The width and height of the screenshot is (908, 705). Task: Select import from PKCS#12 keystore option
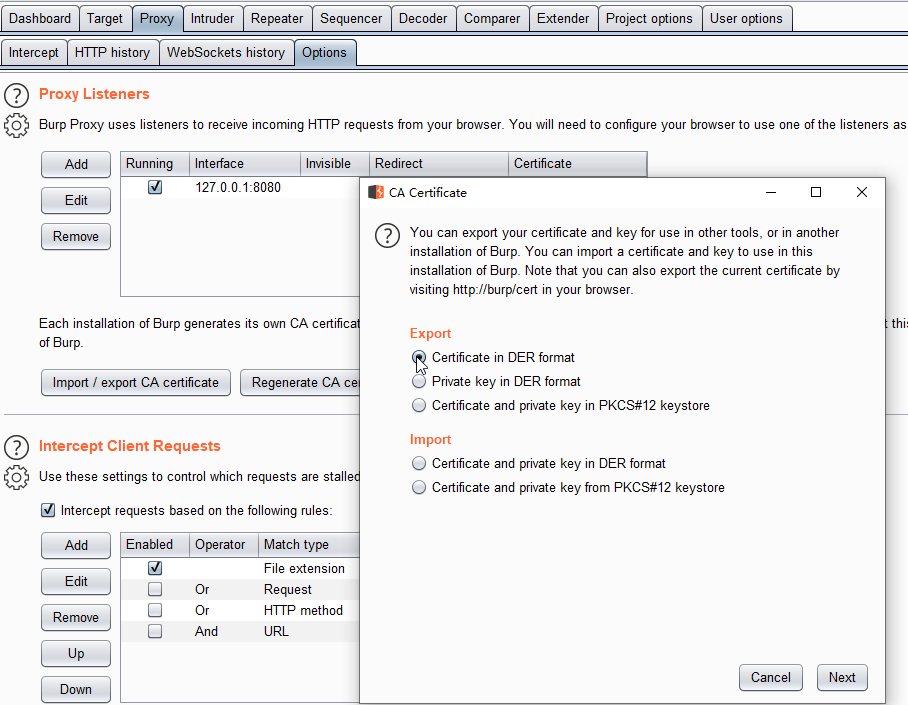click(419, 487)
